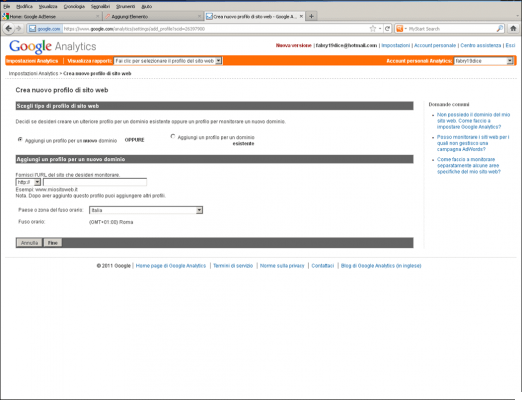Viewport: 522px width, 400px height.
Task: Open the search engine selector icon
Action: tap(401, 29)
